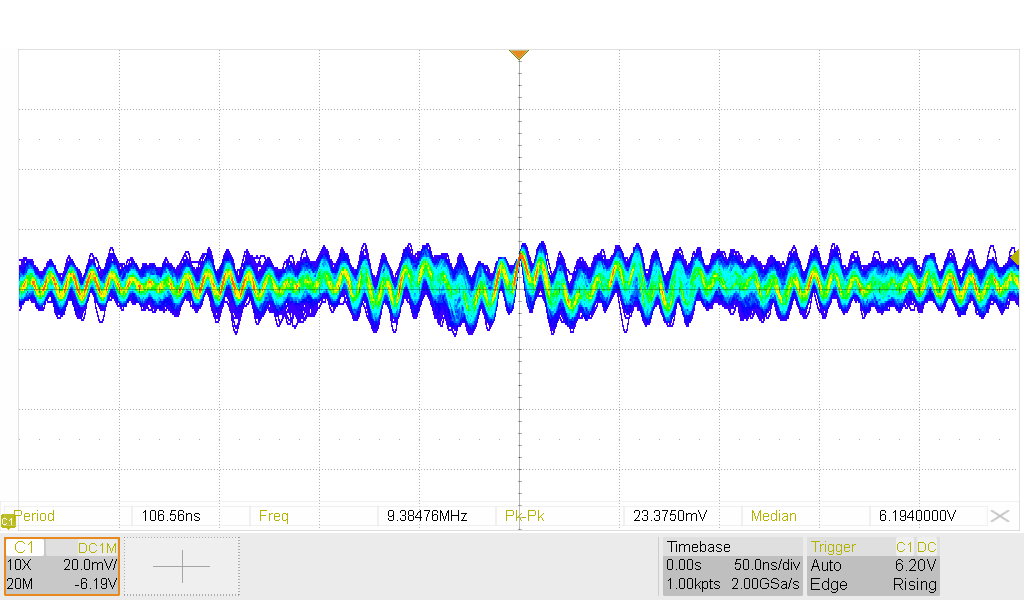Click the 50.0ns/div horizontal scale
Viewport: 1024px width, 600px height.
(x=766, y=565)
